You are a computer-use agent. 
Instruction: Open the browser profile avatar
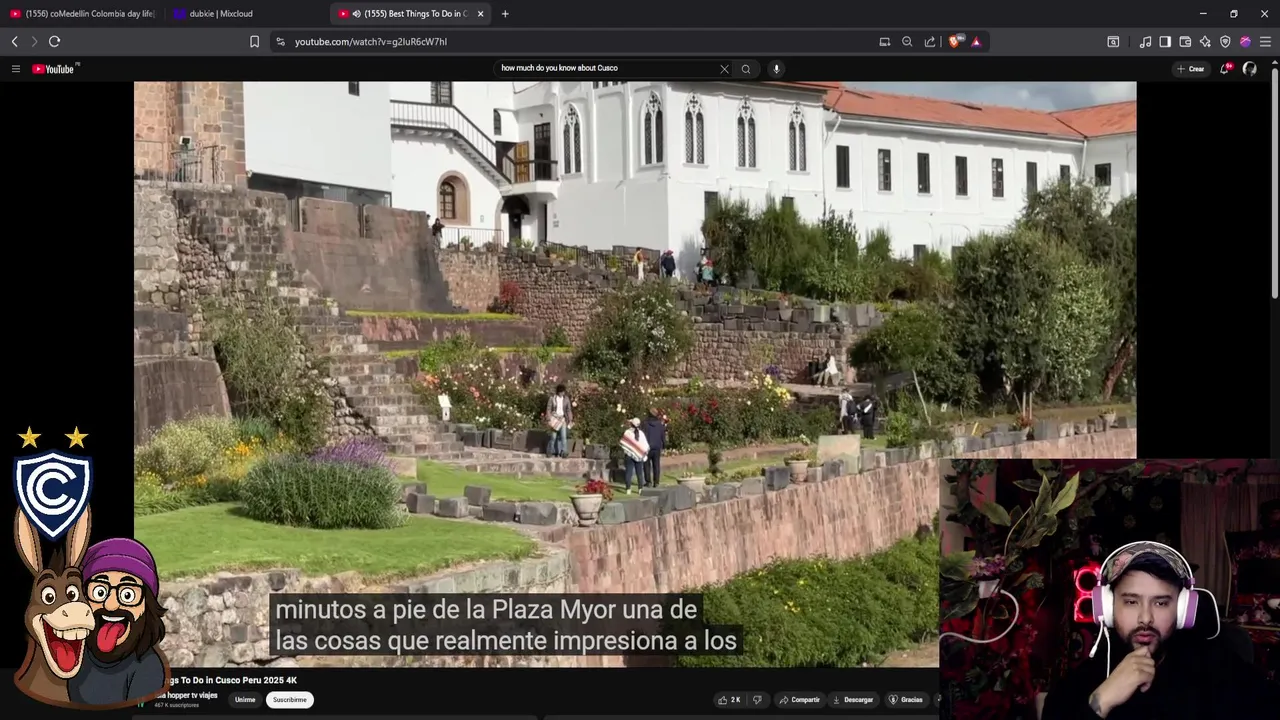1245,42
